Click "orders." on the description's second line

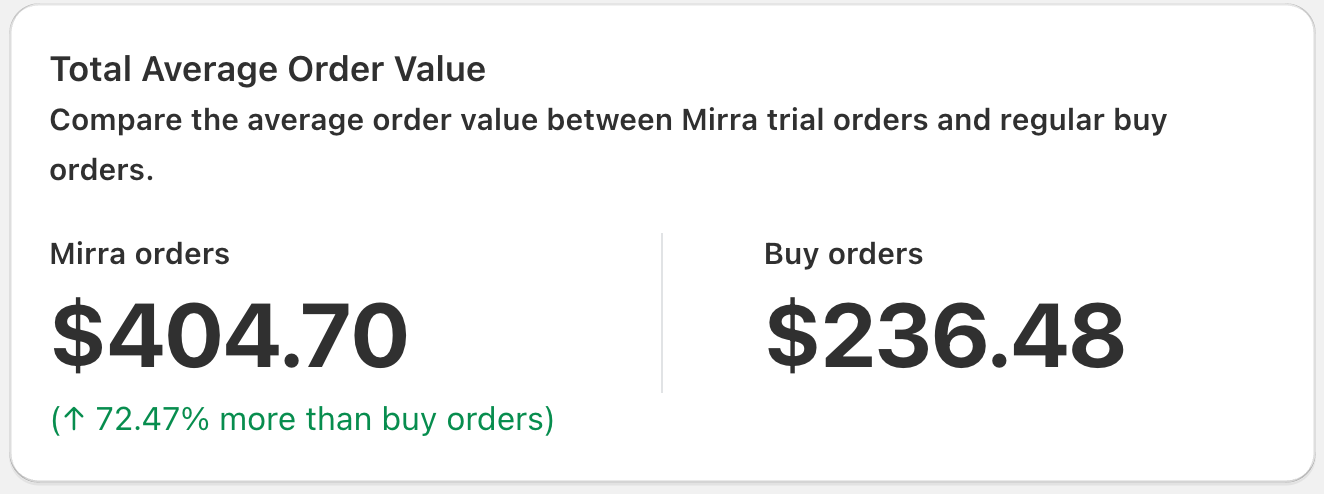click(101, 170)
